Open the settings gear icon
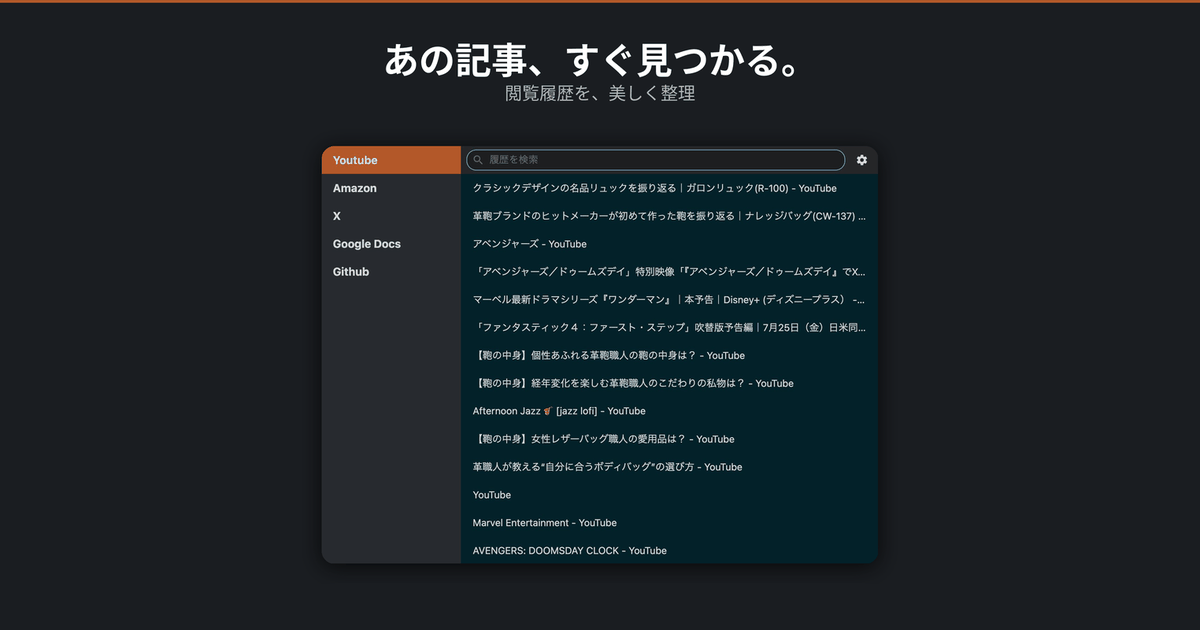Image resolution: width=1200 pixels, height=630 pixels. point(862,160)
